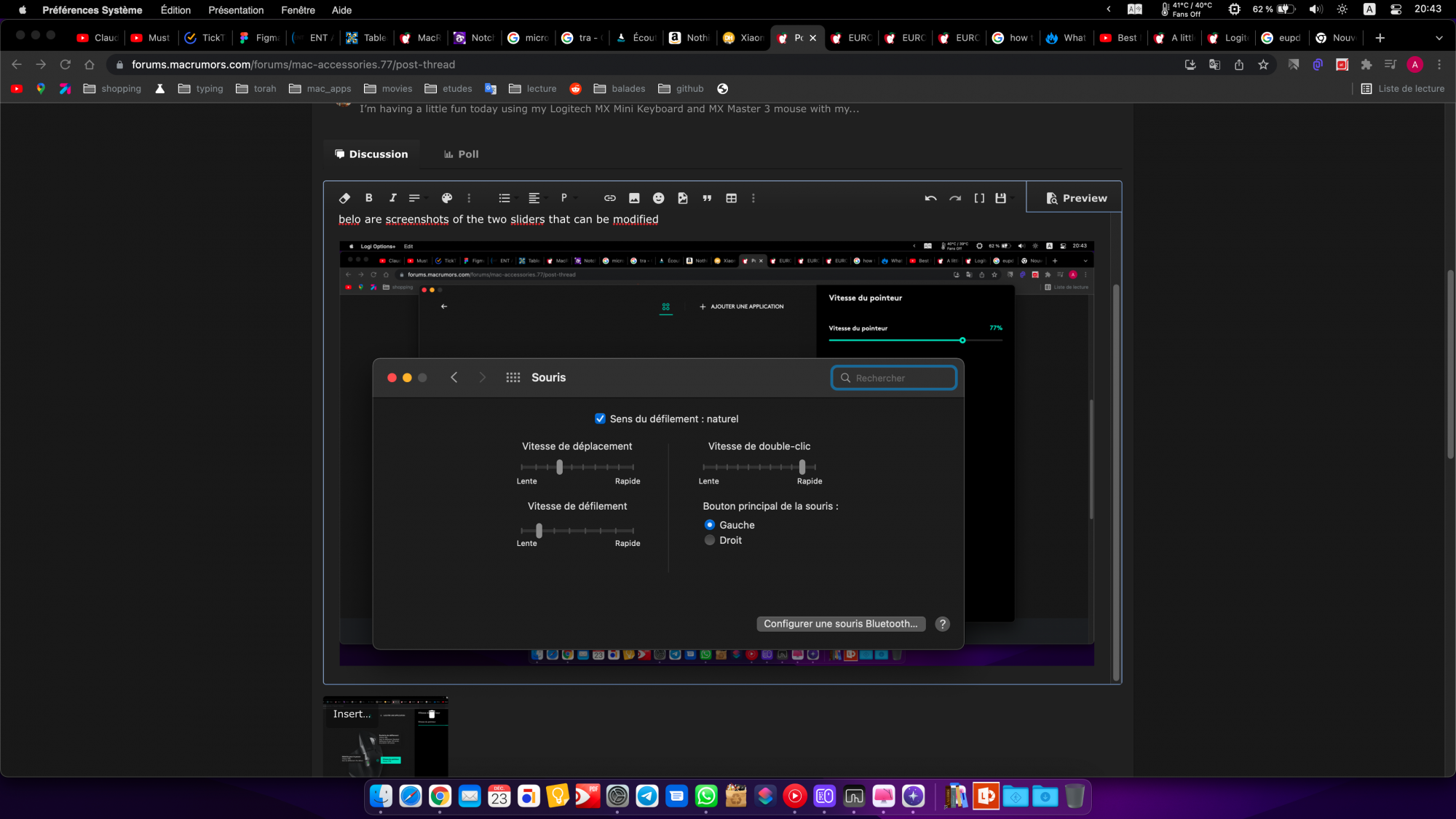Open the Présentation menu
The height and width of the screenshot is (819, 1456).
pos(236,10)
